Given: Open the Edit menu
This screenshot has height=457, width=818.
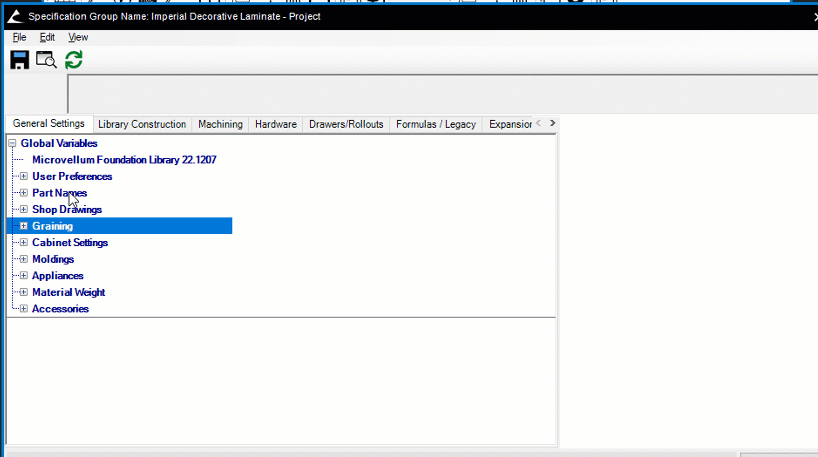Looking at the screenshot, I should 47,37.
